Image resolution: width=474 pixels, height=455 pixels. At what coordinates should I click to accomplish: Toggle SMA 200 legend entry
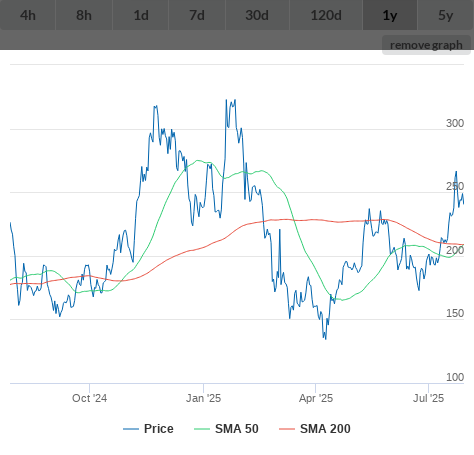[x=315, y=429]
